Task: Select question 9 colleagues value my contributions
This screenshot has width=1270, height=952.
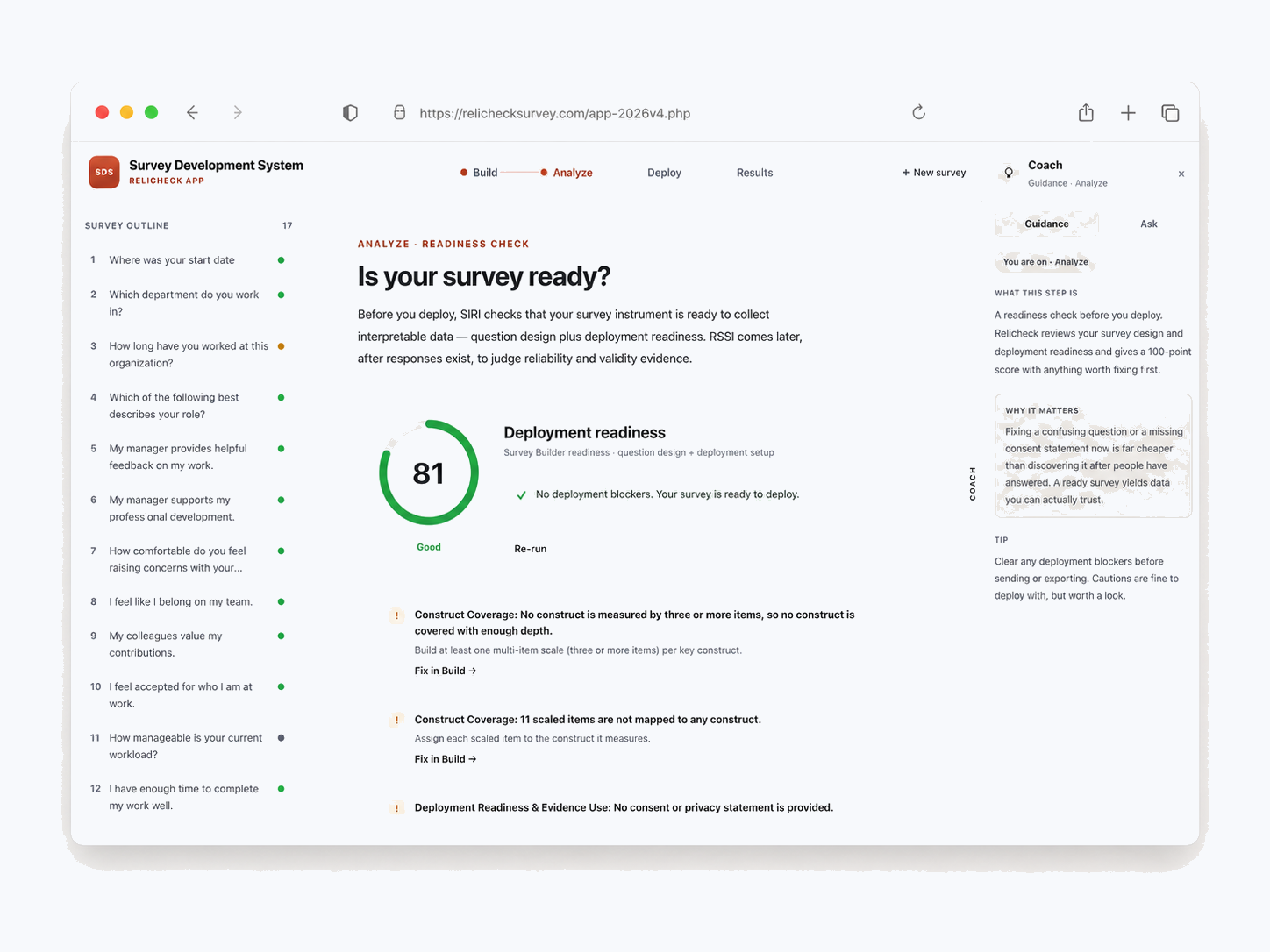Action: [188, 644]
